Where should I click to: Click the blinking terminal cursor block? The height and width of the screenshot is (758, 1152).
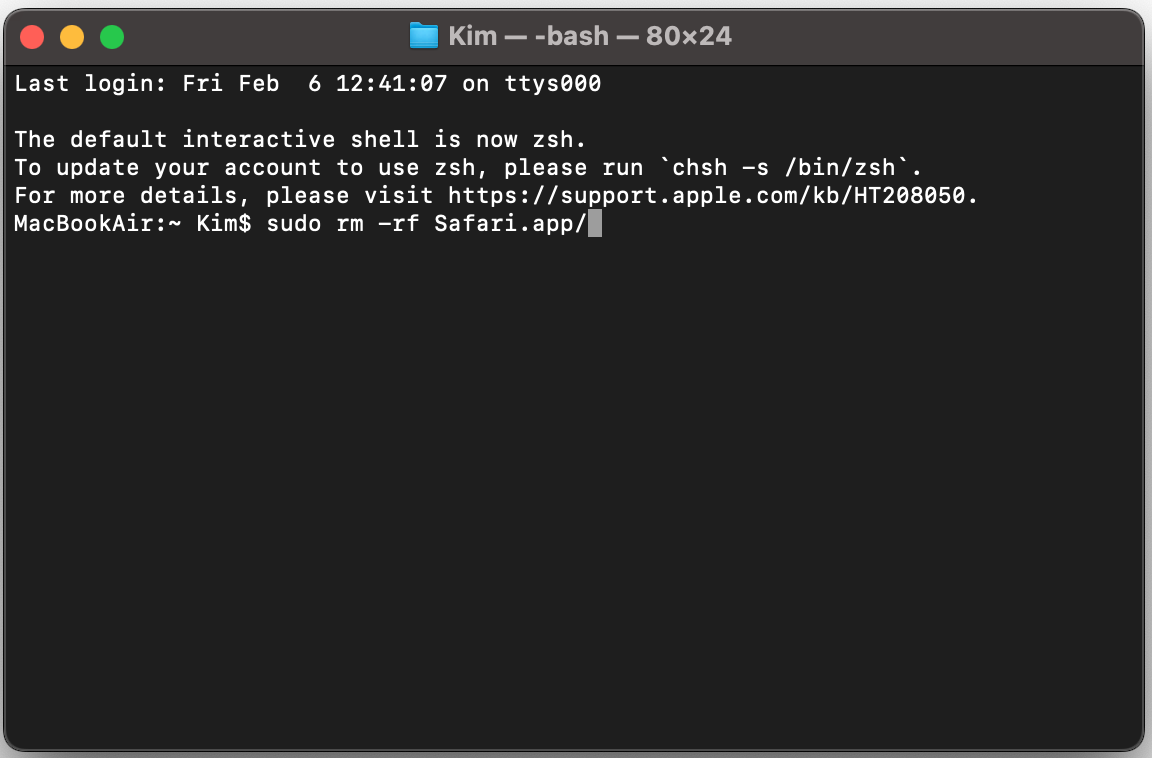tap(597, 222)
